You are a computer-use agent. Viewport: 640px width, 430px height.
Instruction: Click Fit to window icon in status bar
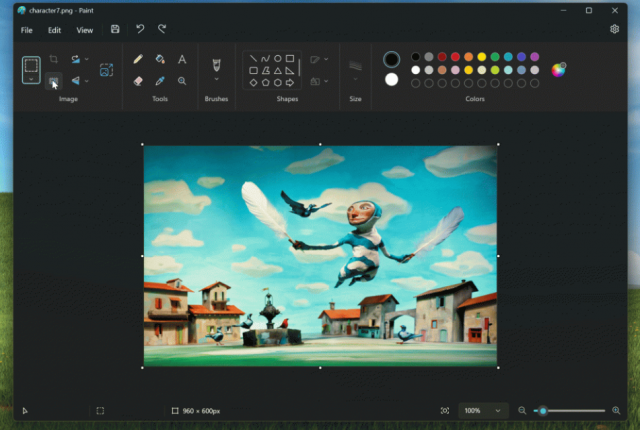click(x=445, y=410)
